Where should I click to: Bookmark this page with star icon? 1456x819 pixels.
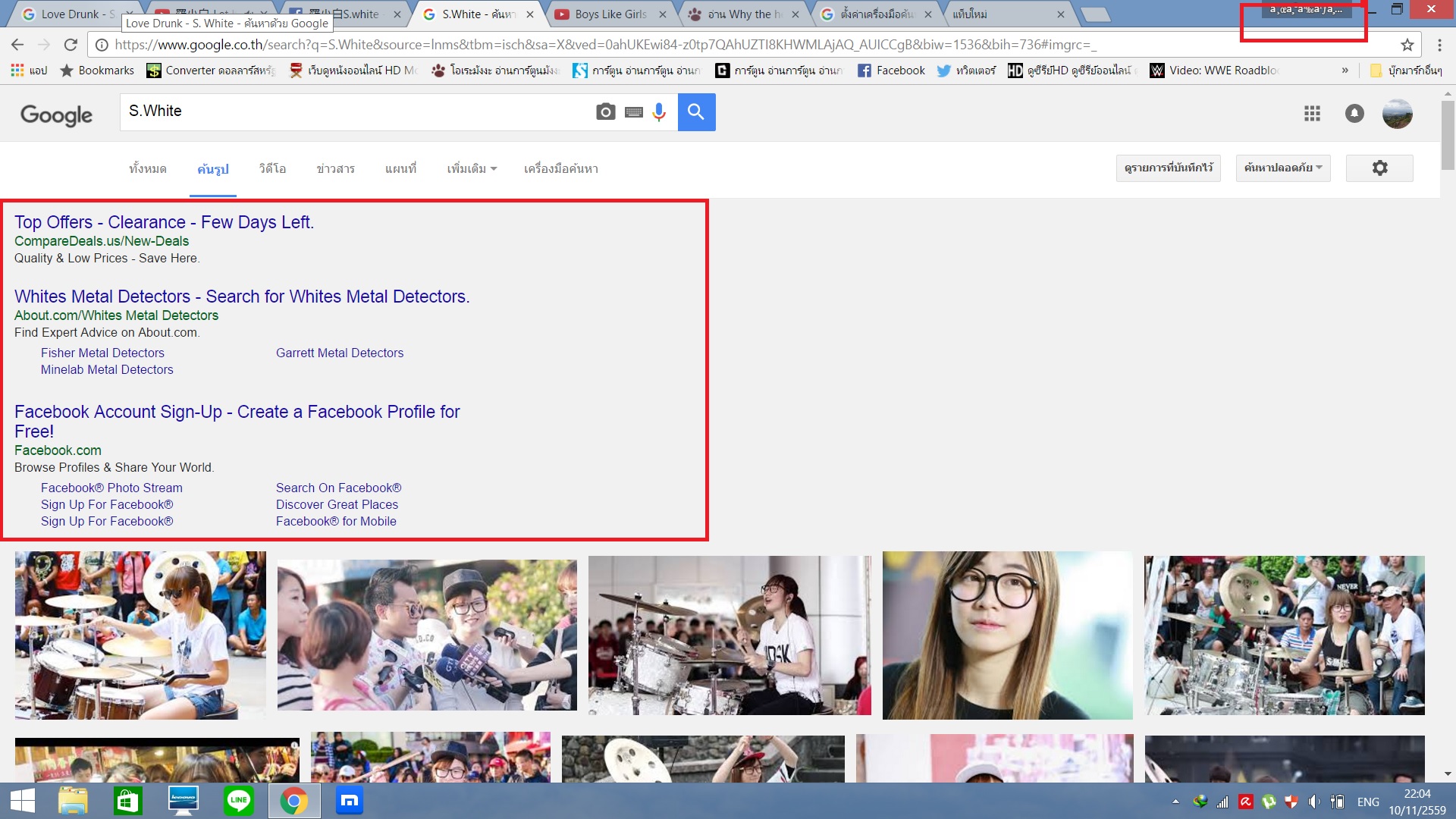1407,45
